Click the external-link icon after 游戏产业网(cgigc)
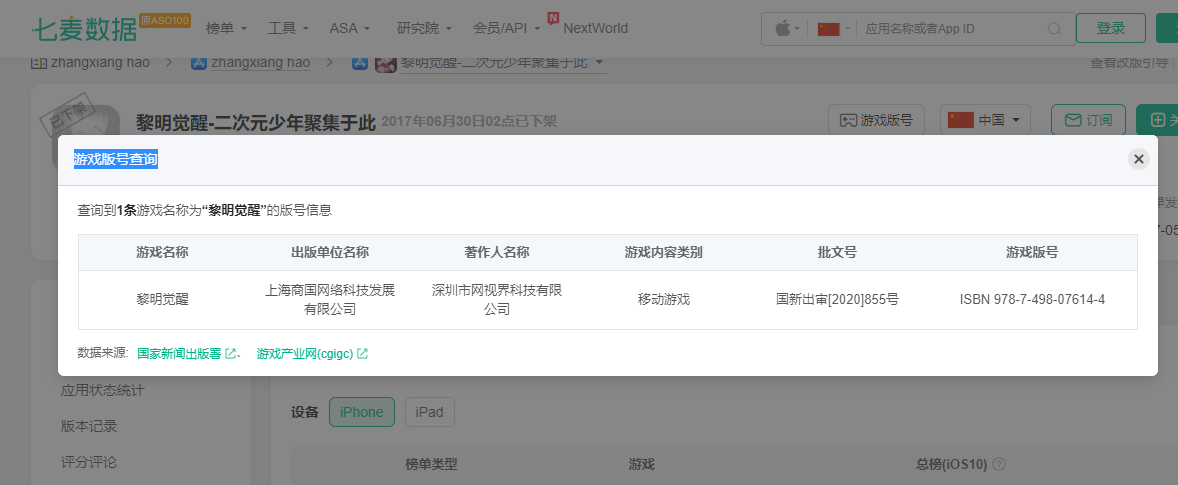Screen dimensions: 1178x485 362,353
